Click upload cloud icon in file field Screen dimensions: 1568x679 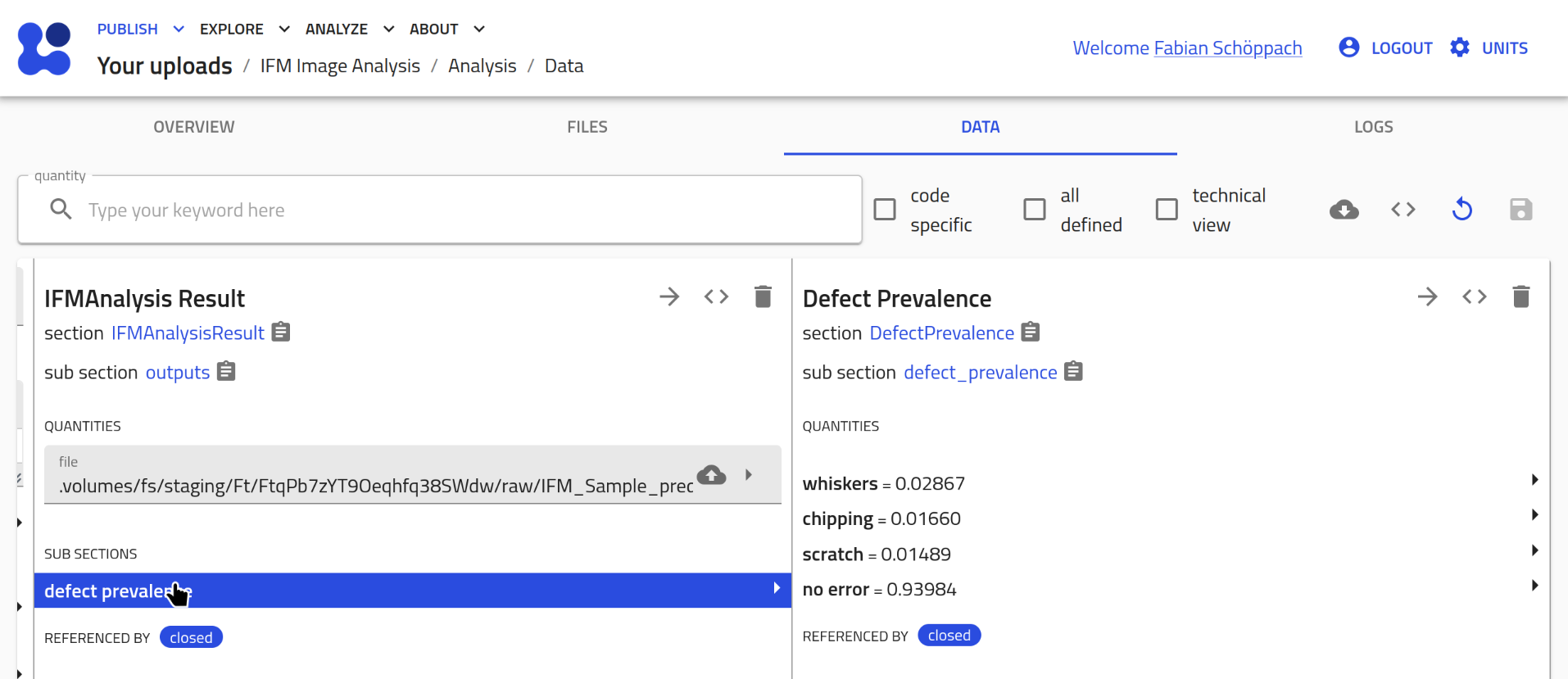(x=711, y=475)
